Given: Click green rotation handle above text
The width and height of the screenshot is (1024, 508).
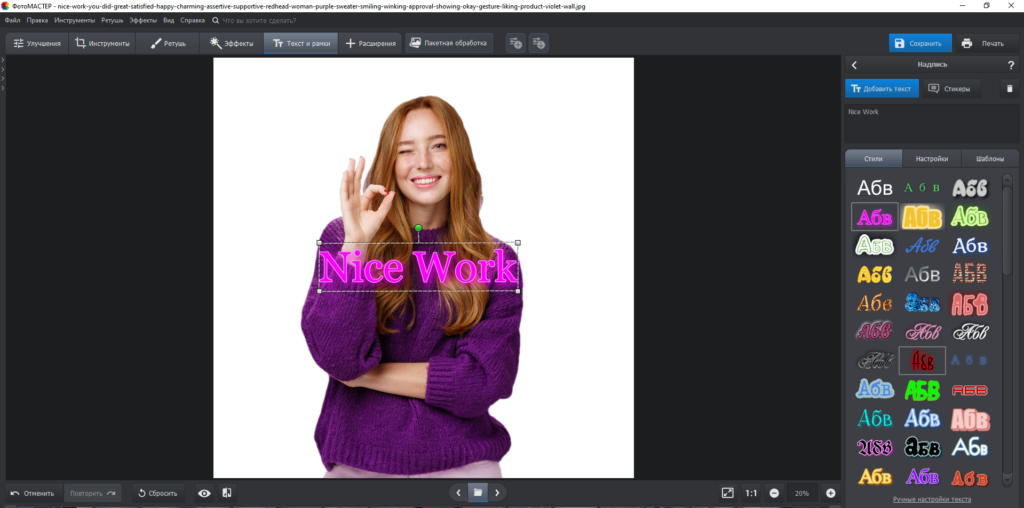Looking at the screenshot, I should point(419,228).
